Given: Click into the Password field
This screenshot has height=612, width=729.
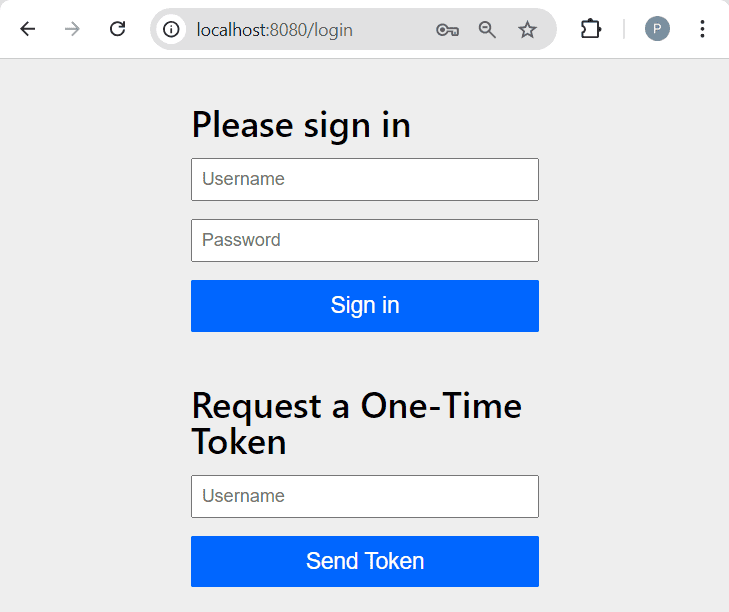Looking at the screenshot, I should (x=365, y=240).
